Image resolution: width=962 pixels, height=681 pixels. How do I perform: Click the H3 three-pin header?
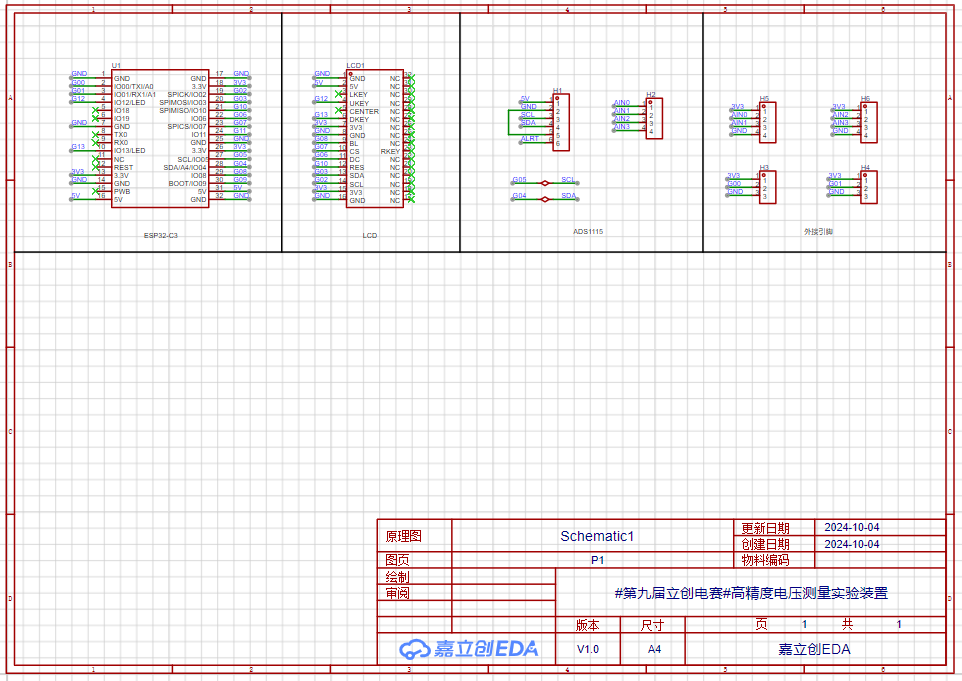tap(767, 184)
